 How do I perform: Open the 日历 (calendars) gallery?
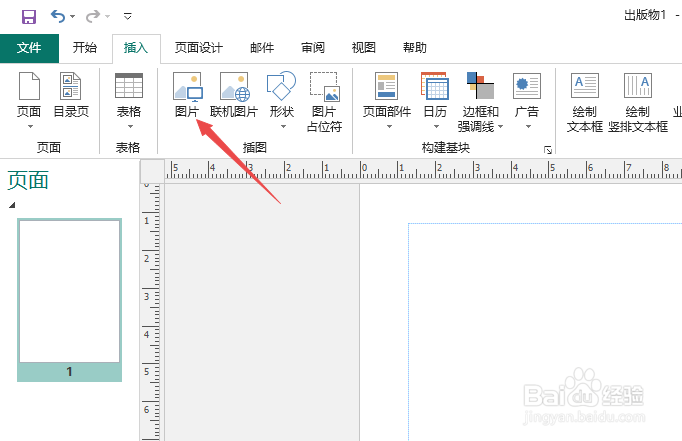[435, 95]
